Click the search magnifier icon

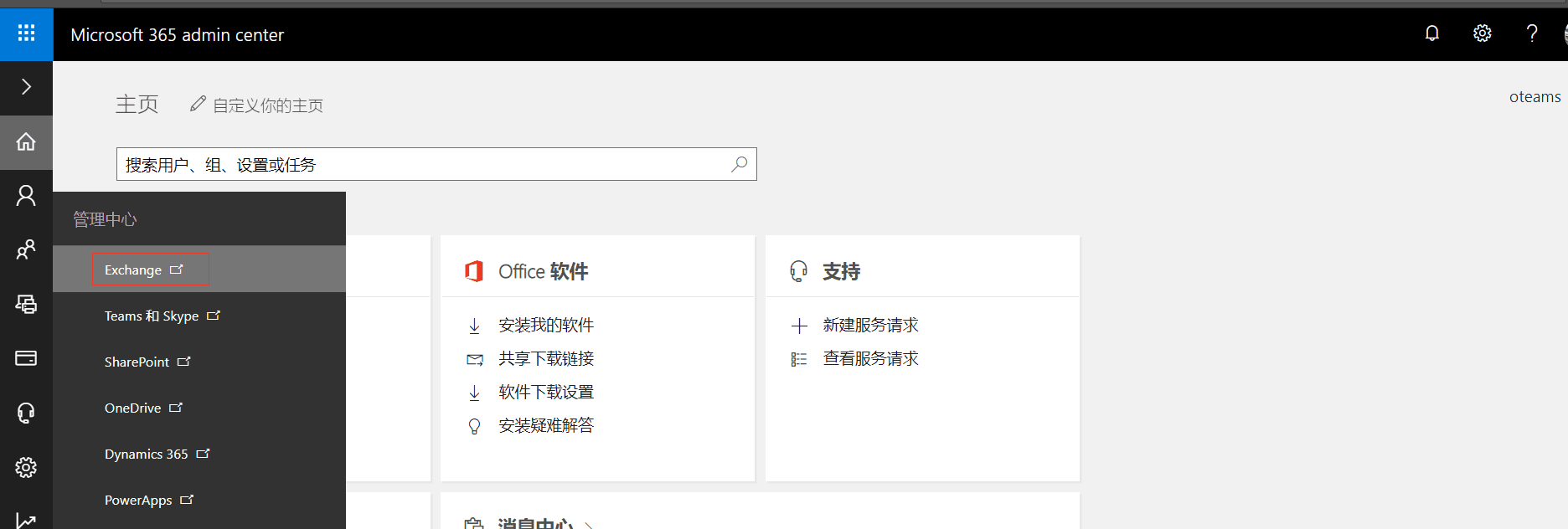[x=739, y=164]
